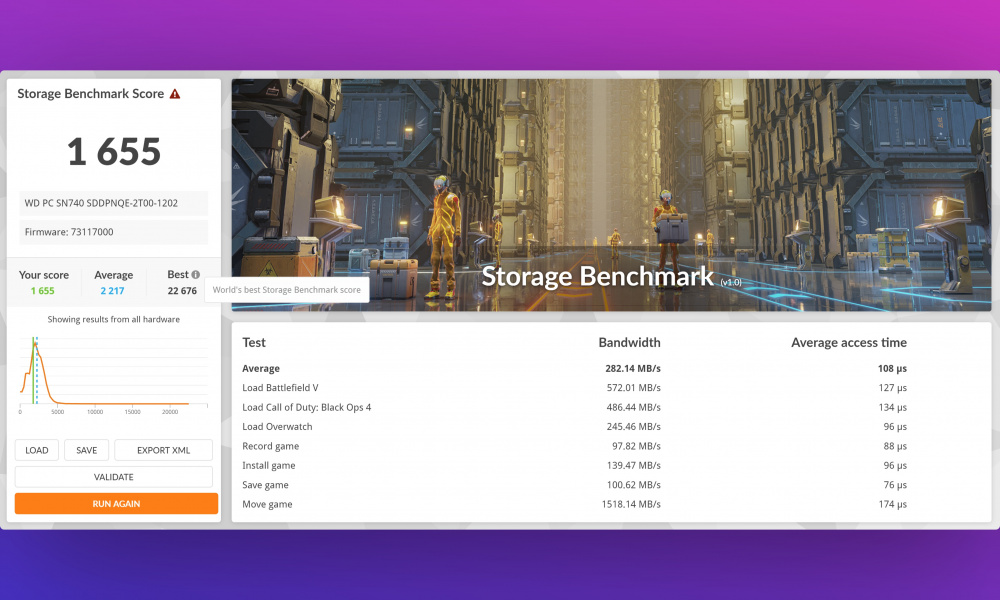This screenshot has width=1000, height=600.
Task: Click the 127 µs access time value
Action: point(892,388)
